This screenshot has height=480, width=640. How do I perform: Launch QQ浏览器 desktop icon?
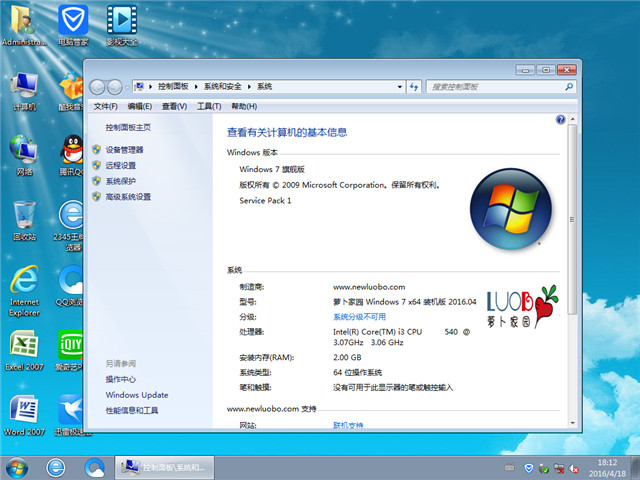70,286
